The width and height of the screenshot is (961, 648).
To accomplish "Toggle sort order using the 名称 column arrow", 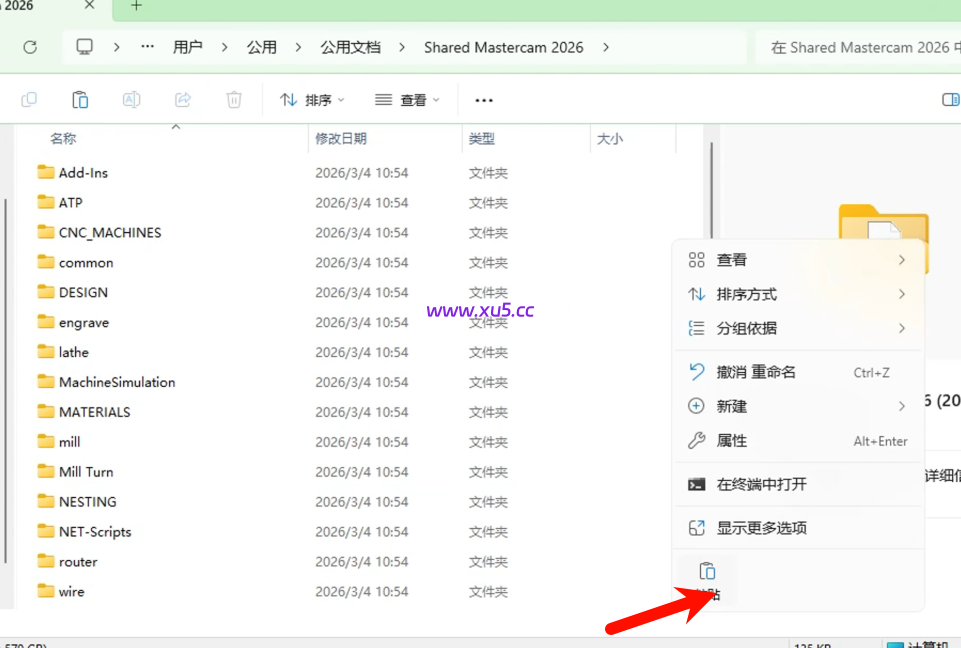I will 174,128.
